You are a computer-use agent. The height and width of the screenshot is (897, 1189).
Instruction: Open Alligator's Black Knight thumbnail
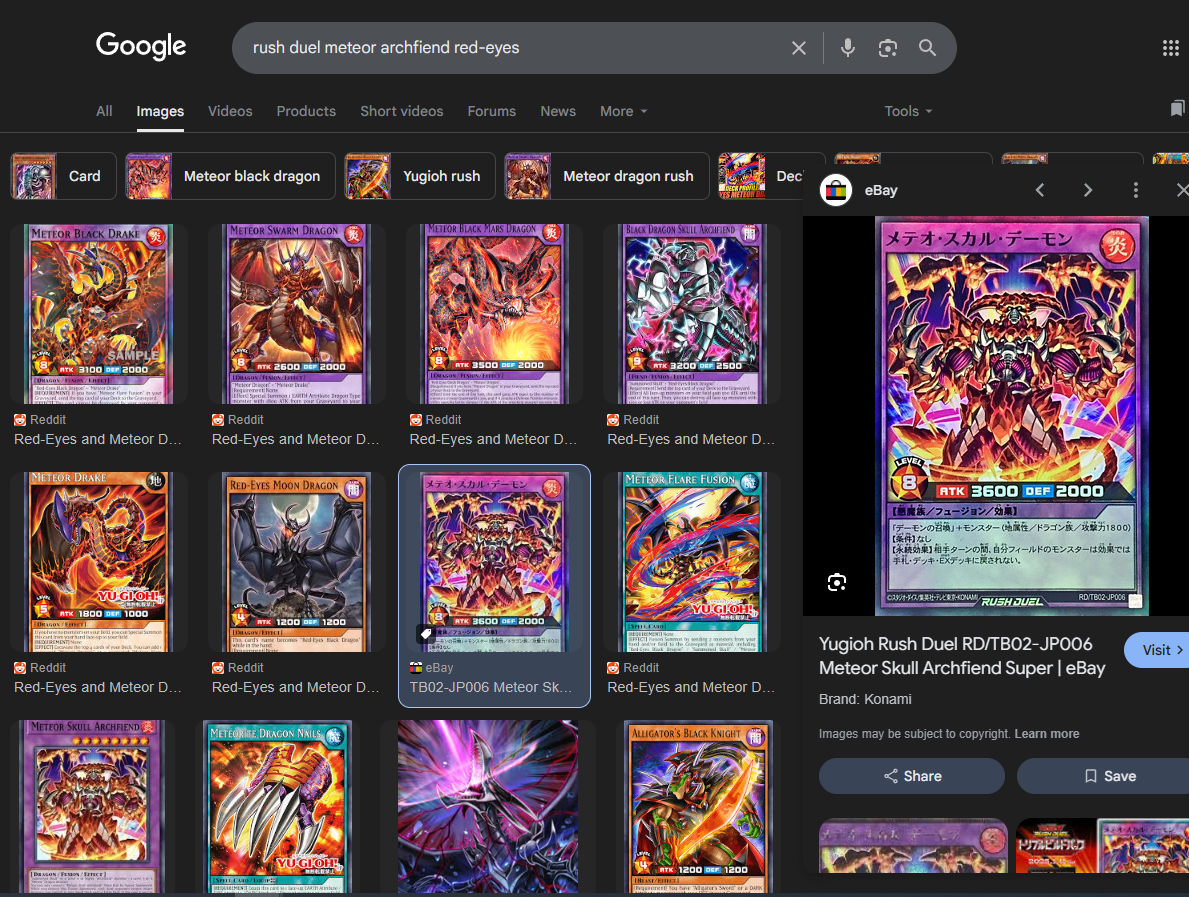pos(698,806)
